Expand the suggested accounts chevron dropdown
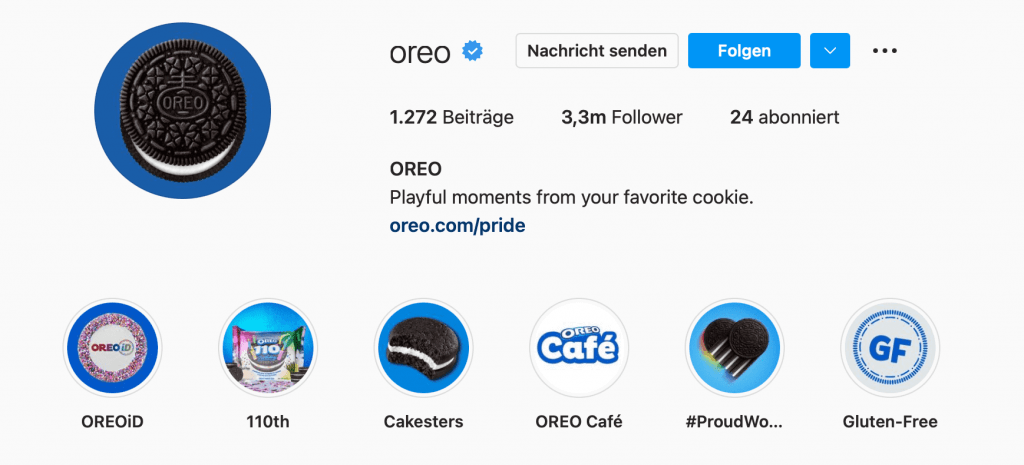The height and width of the screenshot is (465, 1024). click(829, 50)
